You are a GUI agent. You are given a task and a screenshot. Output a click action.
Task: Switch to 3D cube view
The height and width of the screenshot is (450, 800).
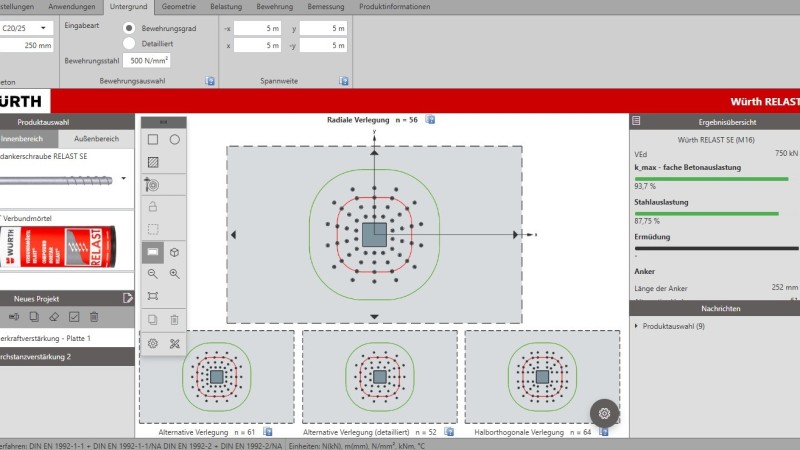(x=174, y=252)
